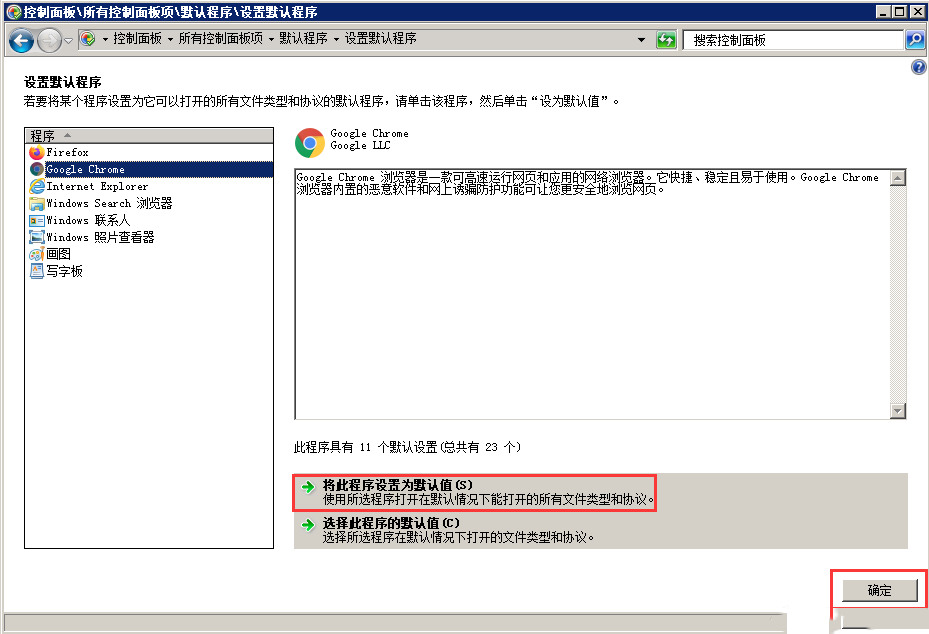Click the large Google Chrome logo
Viewport: 929px width, 634px height.
coord(309,143)
